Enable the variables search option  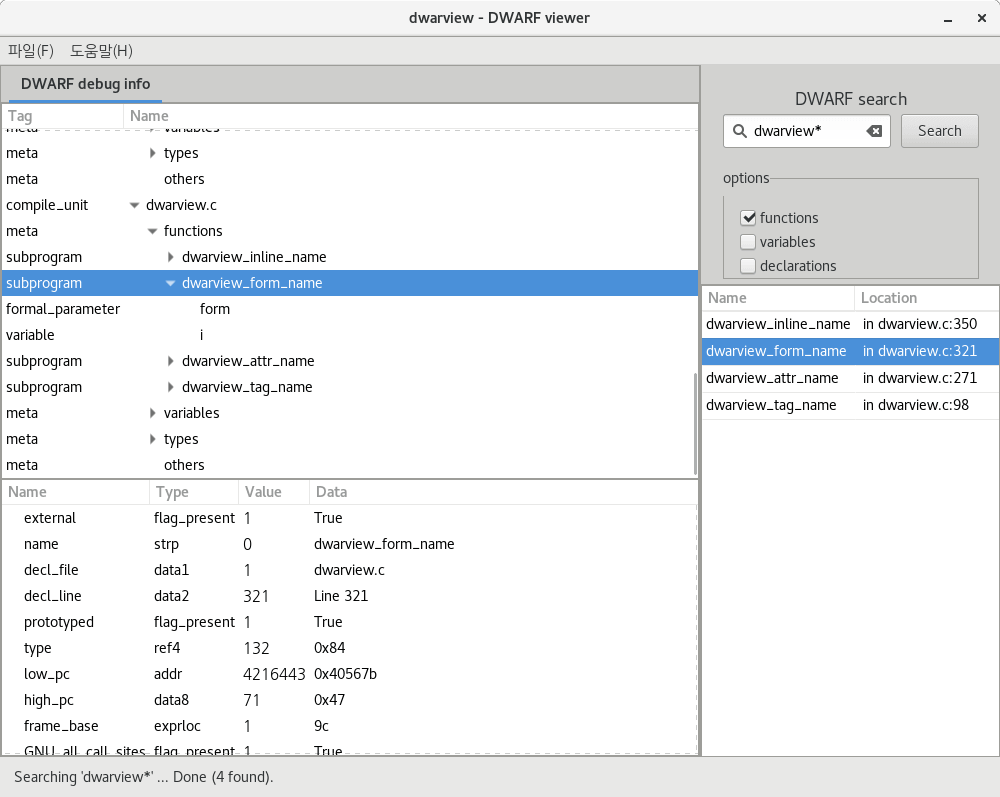click(748, 242)
